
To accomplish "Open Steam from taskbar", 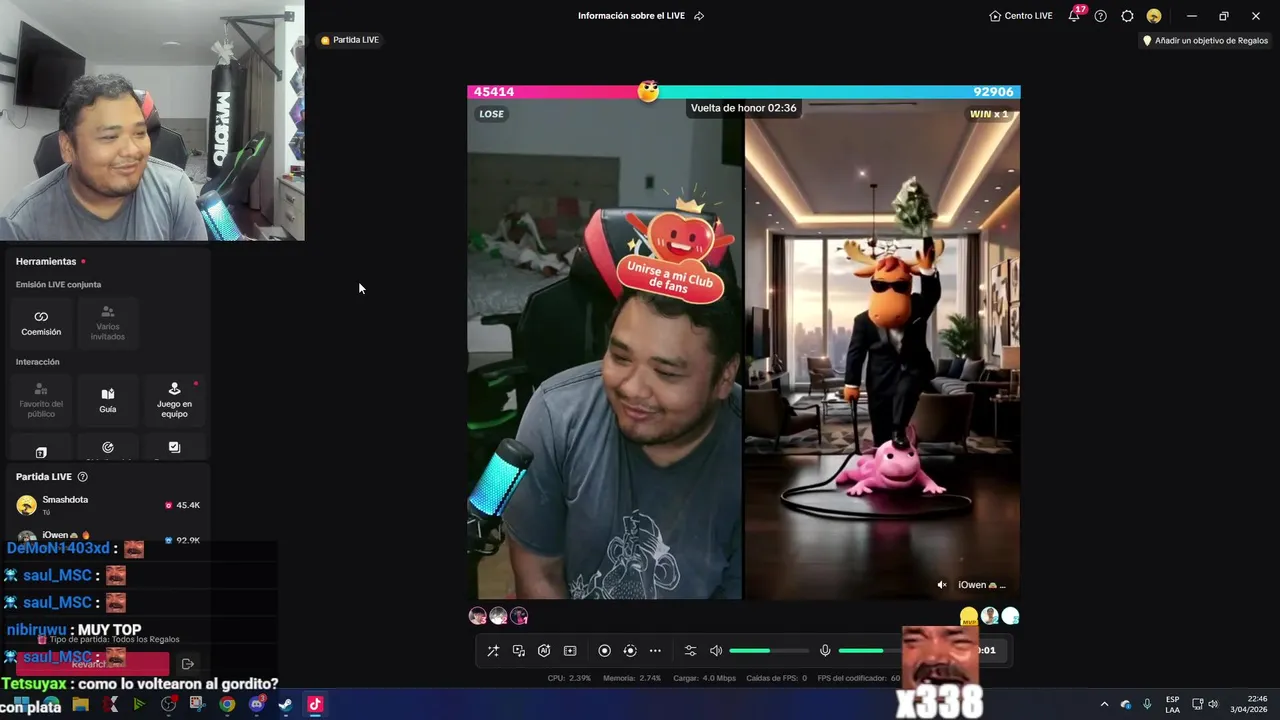I will point(285,704).
